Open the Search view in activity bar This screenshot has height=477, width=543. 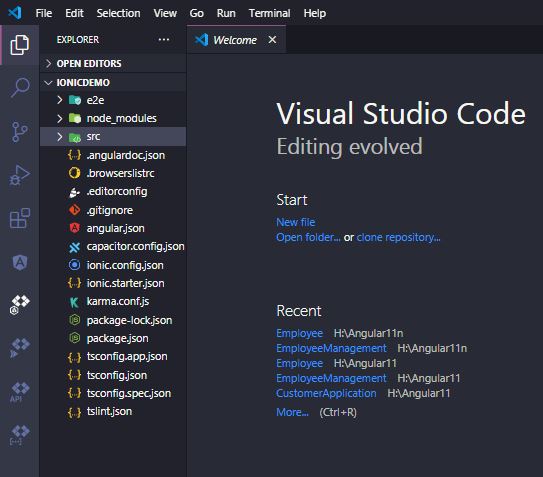click(x=20, y=87)
